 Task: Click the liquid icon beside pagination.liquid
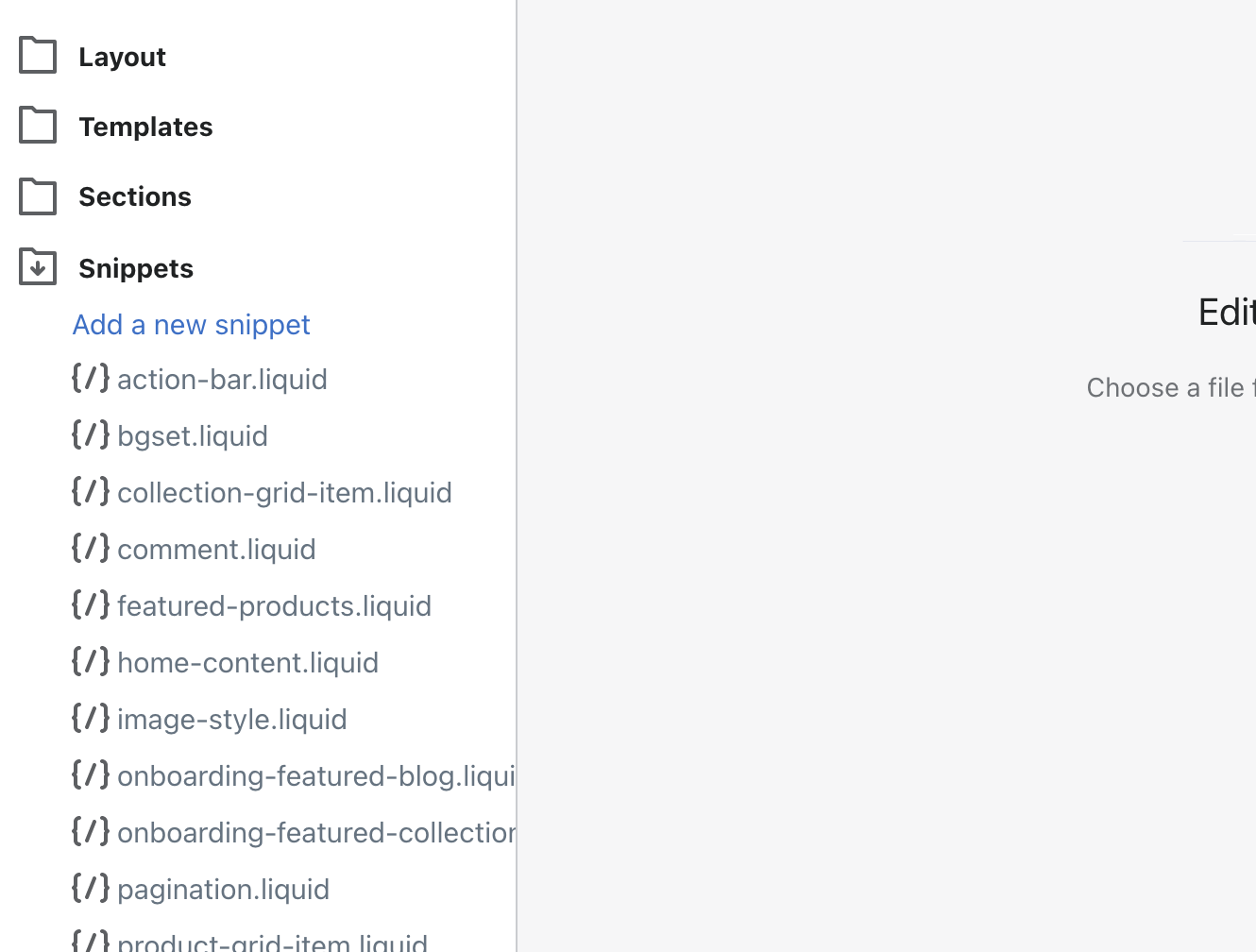91,888
